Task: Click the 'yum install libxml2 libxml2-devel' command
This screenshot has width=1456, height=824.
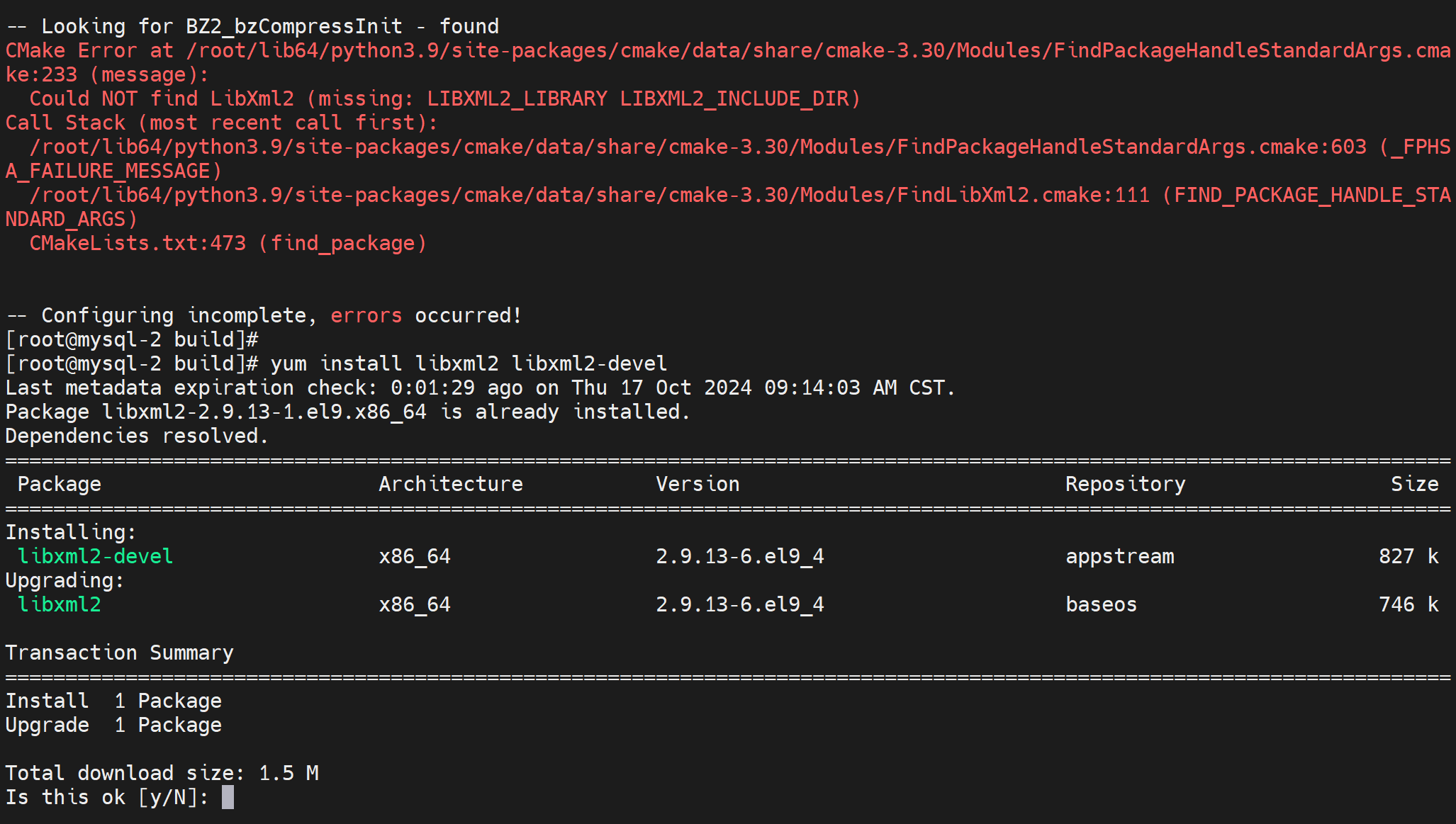Action: pos(469,363)
